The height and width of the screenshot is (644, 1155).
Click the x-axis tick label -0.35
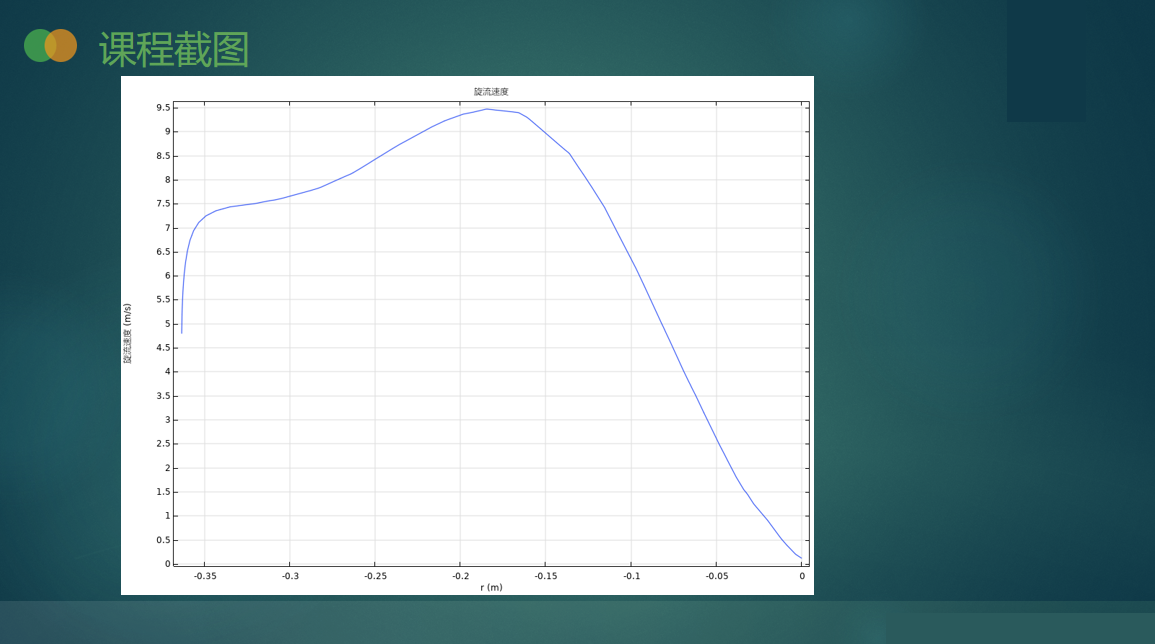coord(205,576)
